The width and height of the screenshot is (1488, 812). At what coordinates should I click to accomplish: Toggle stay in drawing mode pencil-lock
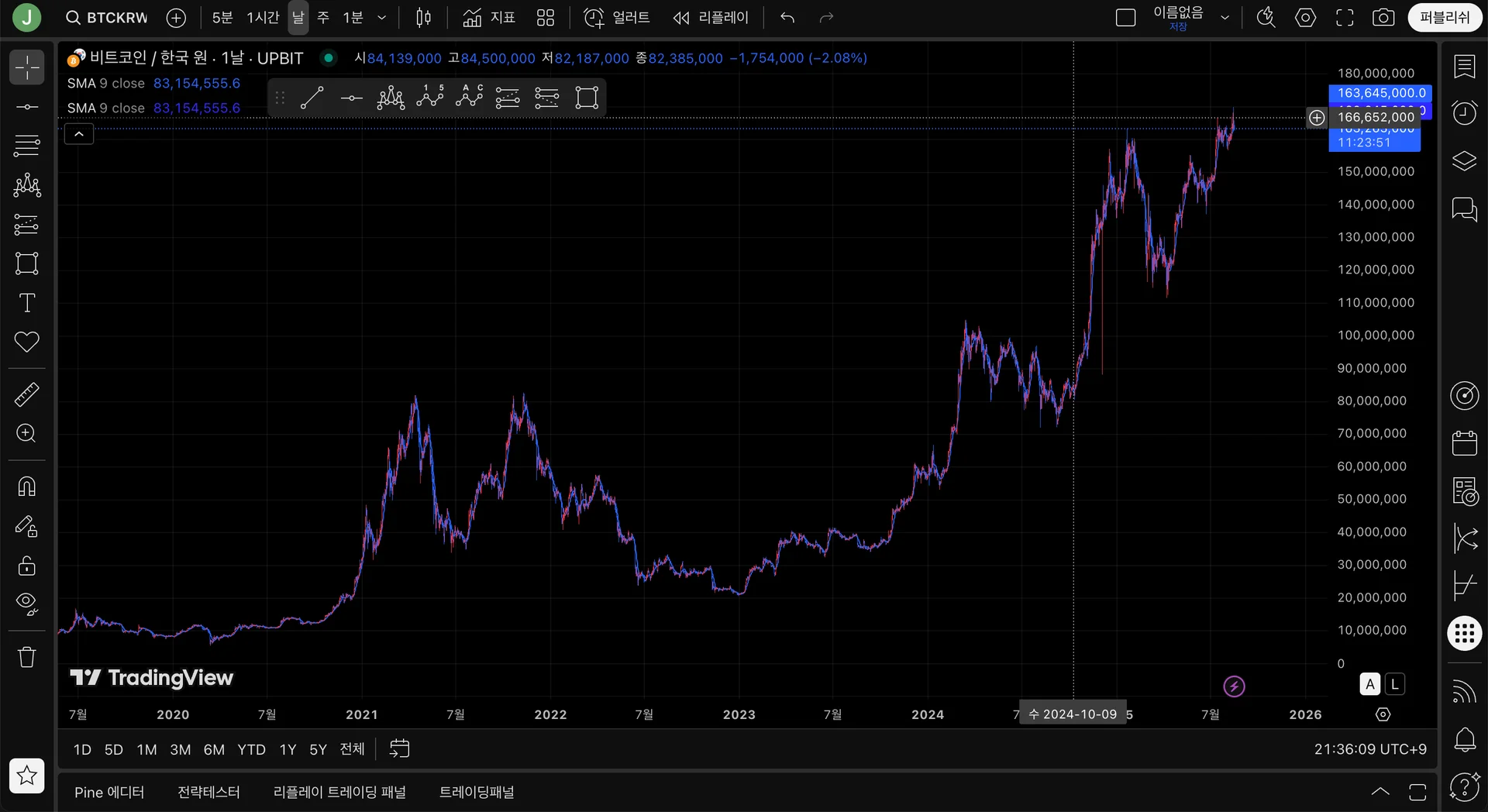[x=26, y=526]
